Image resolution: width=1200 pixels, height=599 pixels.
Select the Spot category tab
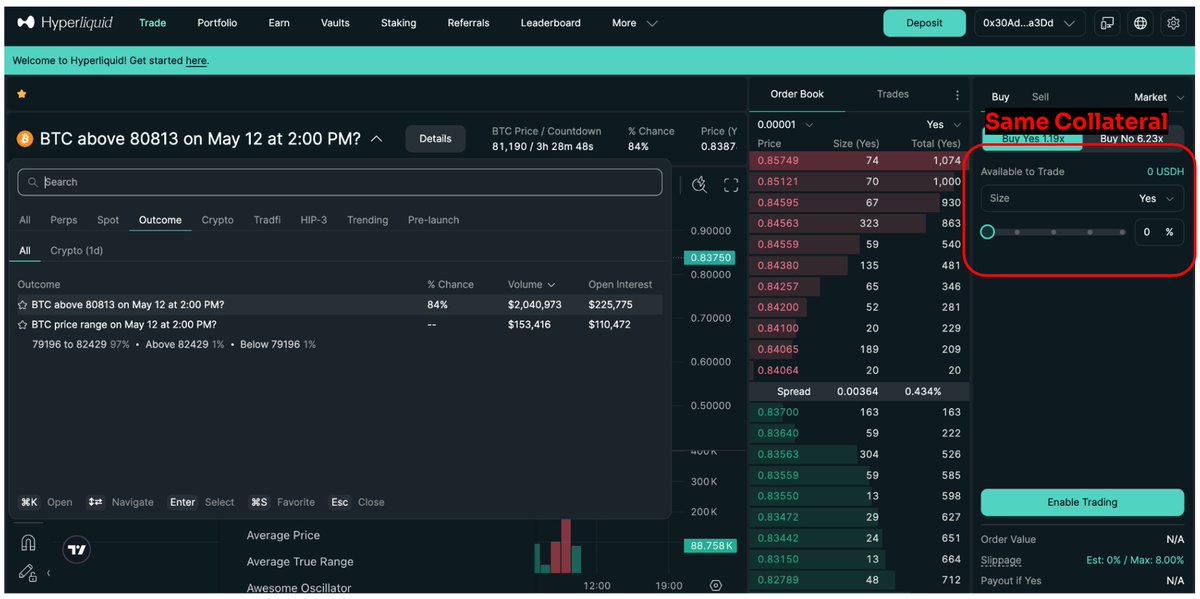[x=108, y=220]
